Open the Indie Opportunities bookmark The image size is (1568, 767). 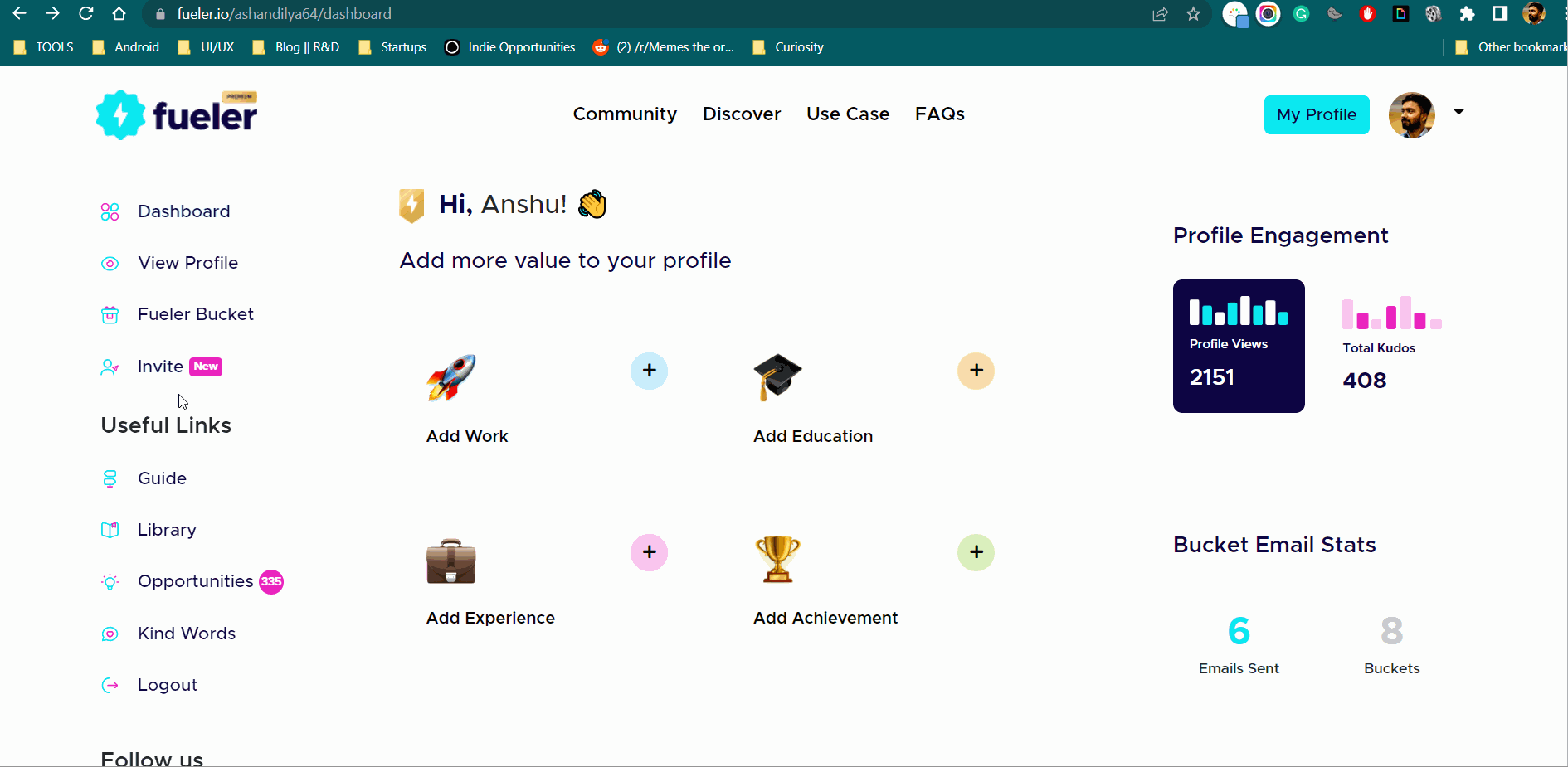[x=521, y=47]
